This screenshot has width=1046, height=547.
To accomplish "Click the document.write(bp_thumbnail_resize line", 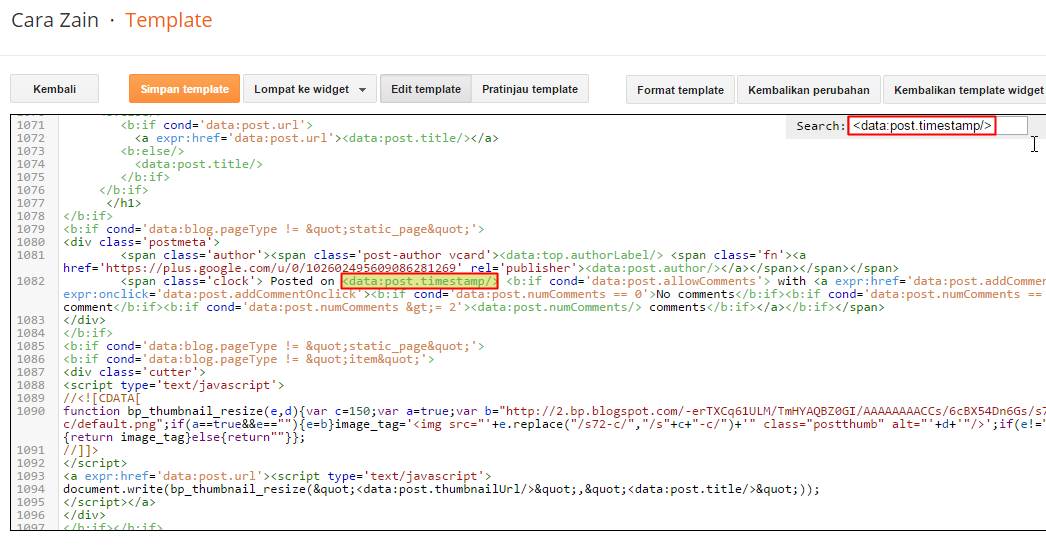I will 441,489.
